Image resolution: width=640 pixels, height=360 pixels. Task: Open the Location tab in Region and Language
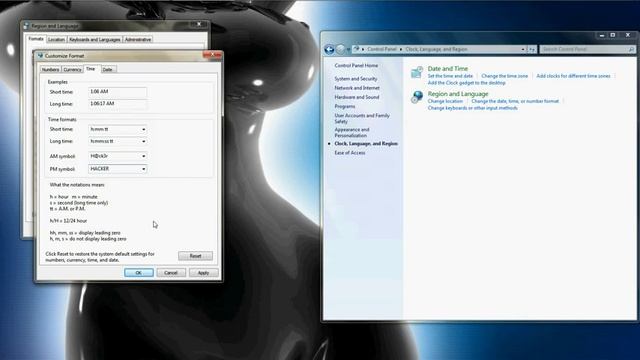pyautogui.click(x=56, y=40)
